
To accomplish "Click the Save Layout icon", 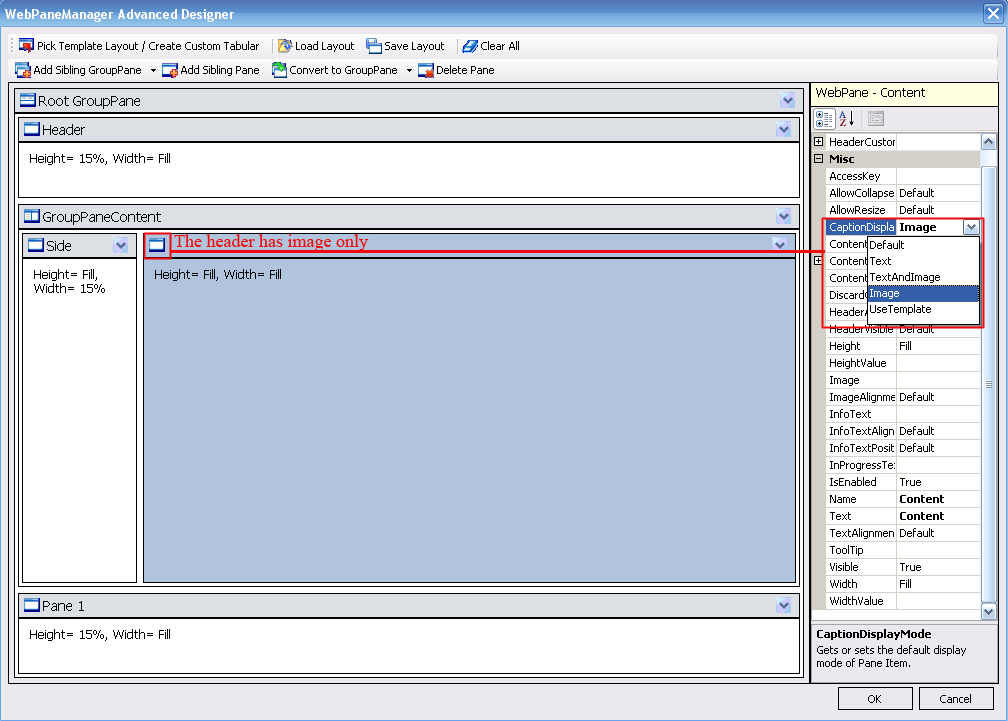I will point(374,46).
